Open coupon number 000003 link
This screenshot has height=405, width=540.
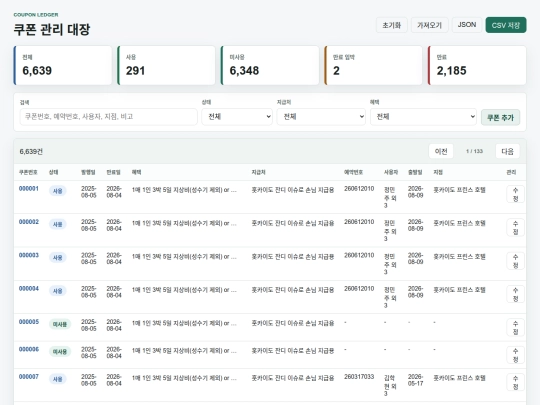coord(29,255)
